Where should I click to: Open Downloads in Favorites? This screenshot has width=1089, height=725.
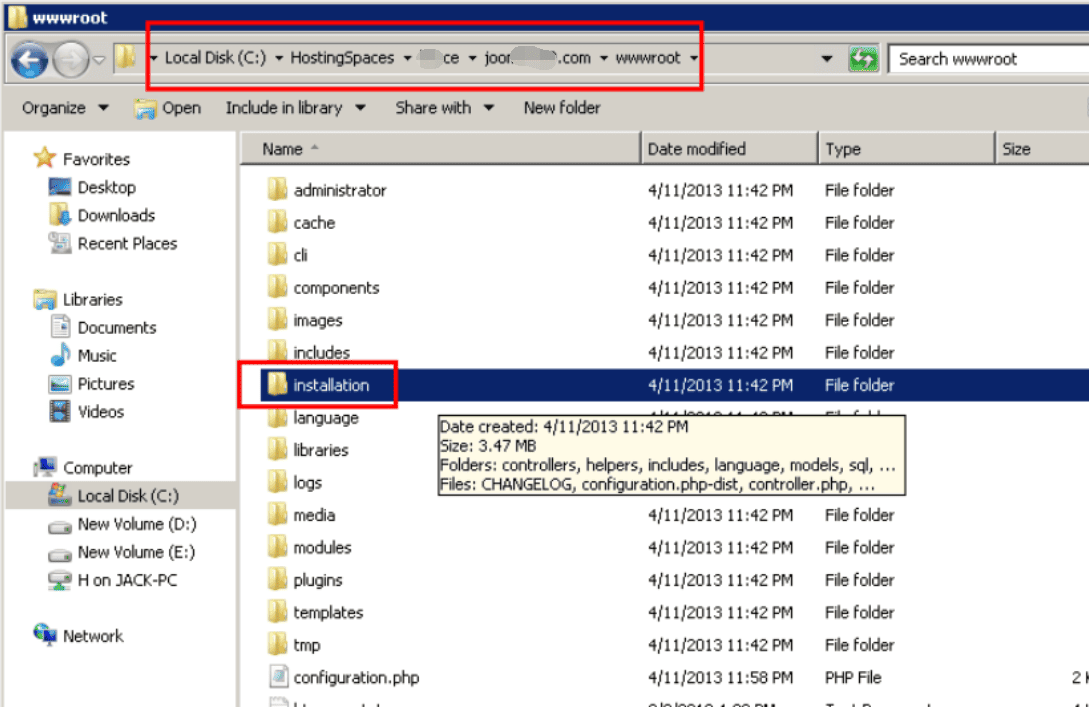(x=101, y=215)
